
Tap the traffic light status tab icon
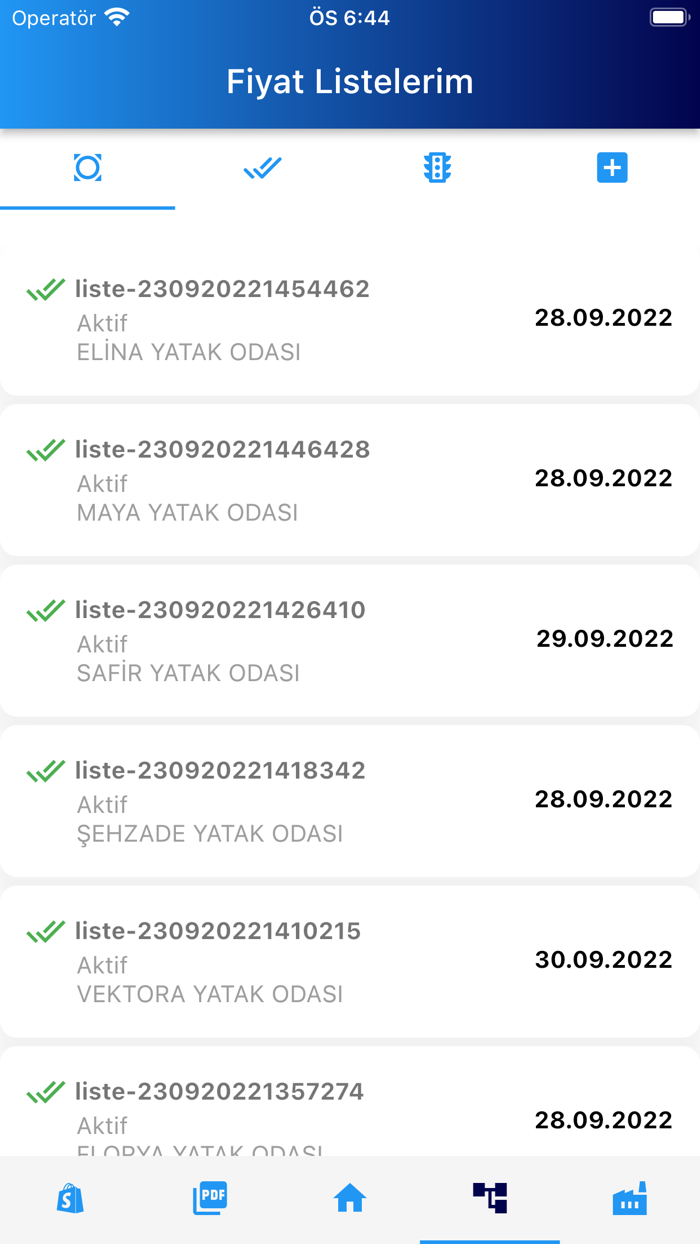point(437,168)
